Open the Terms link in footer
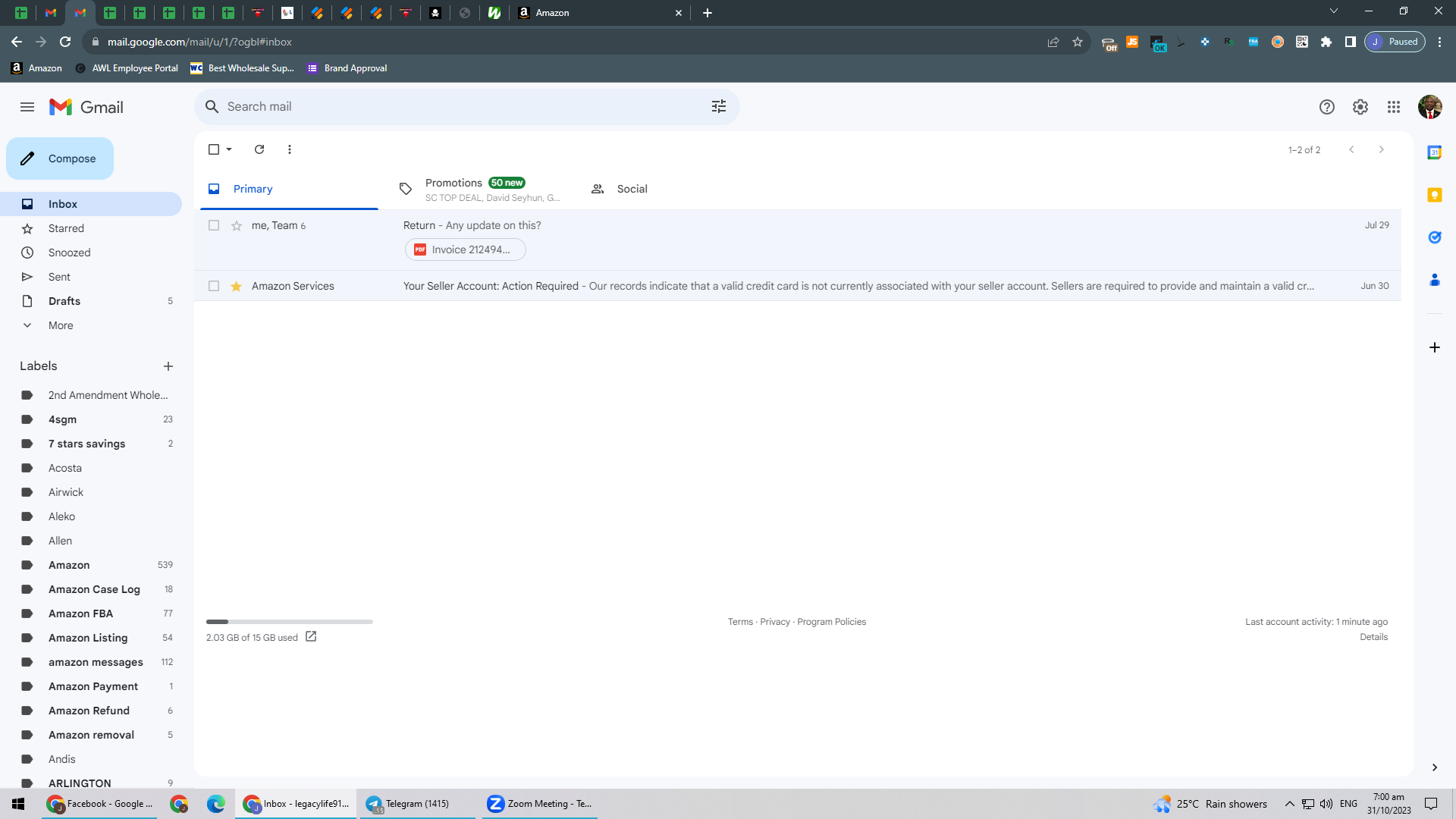The height and width of the screenshot is (819, 1456). 740,622
